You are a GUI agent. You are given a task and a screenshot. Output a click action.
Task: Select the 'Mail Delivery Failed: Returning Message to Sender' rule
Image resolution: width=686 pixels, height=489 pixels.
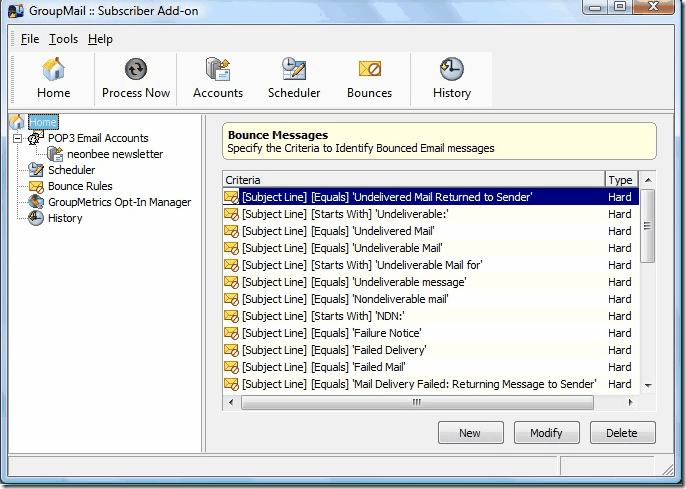[430, 384]
